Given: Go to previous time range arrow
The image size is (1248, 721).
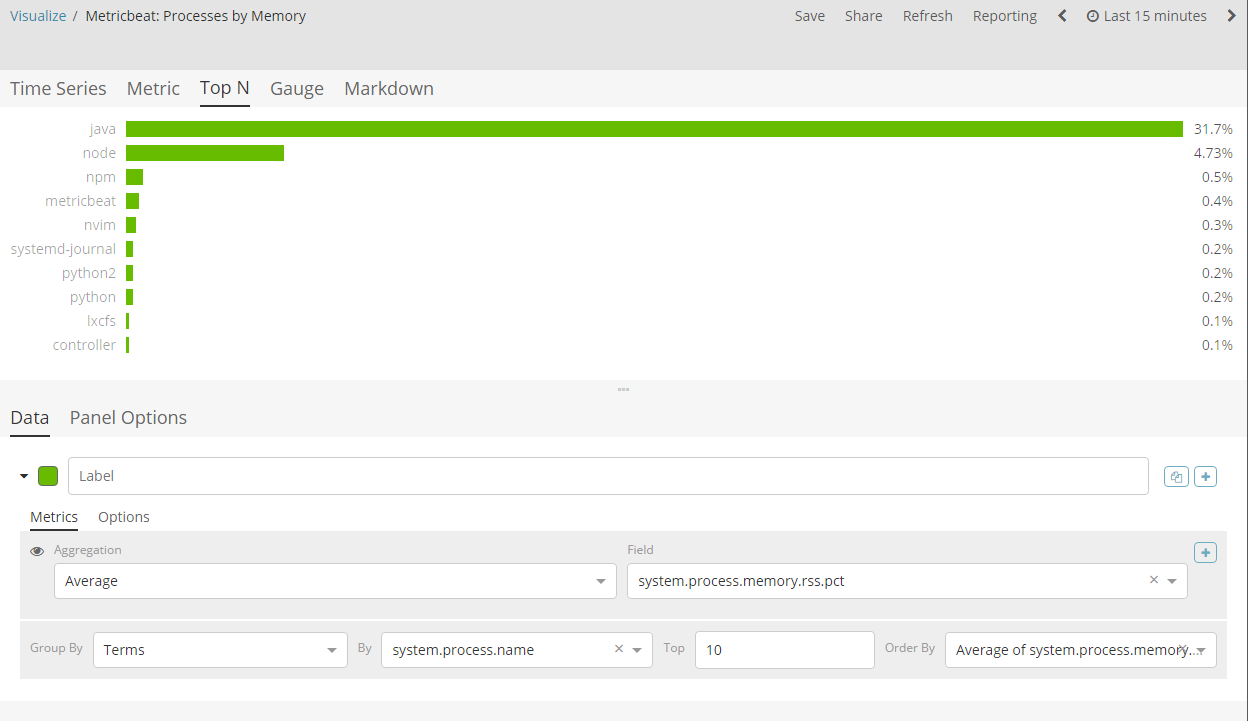Looking at the screenshot, I should pos(1062,16).
